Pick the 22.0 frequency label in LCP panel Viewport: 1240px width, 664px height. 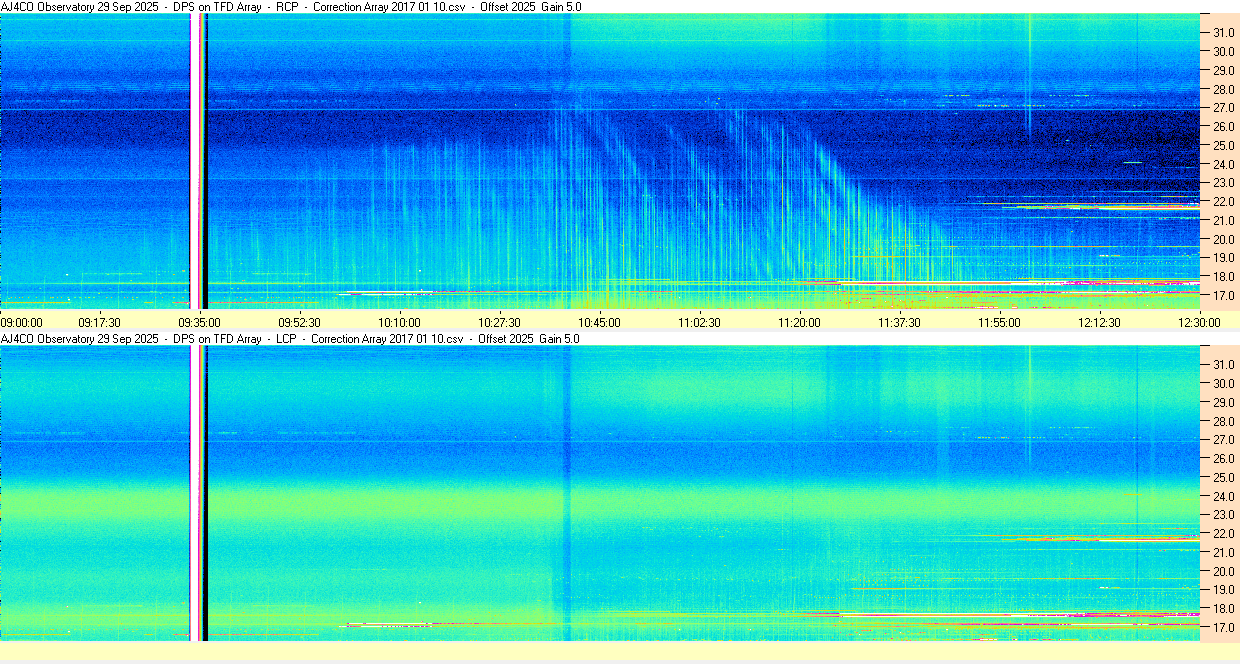pos(1223,534)
